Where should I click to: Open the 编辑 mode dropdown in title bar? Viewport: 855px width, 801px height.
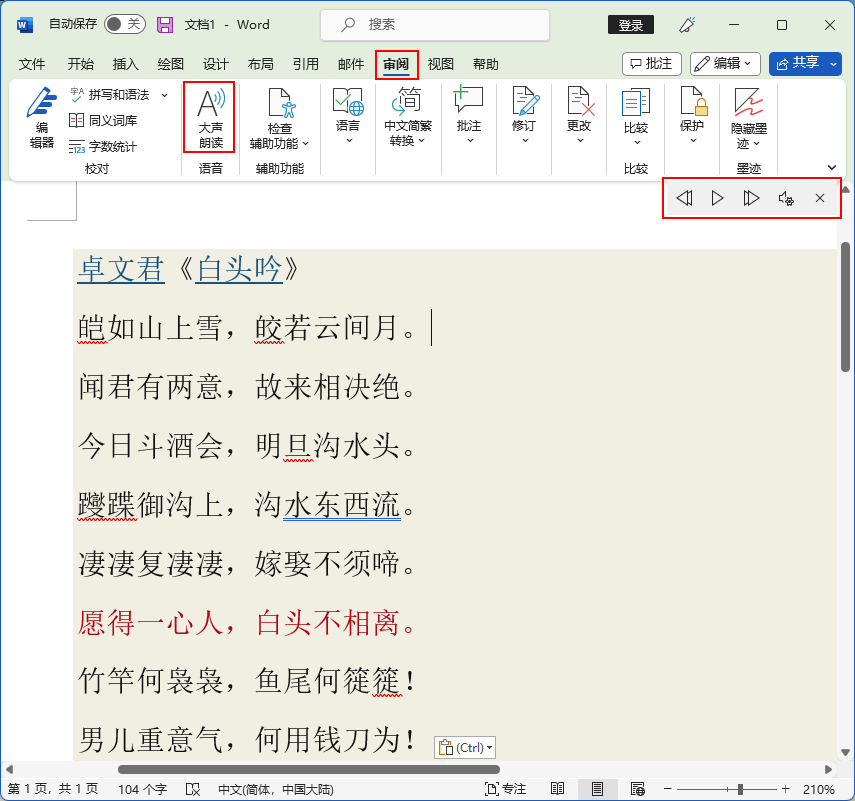pos(725,63)
